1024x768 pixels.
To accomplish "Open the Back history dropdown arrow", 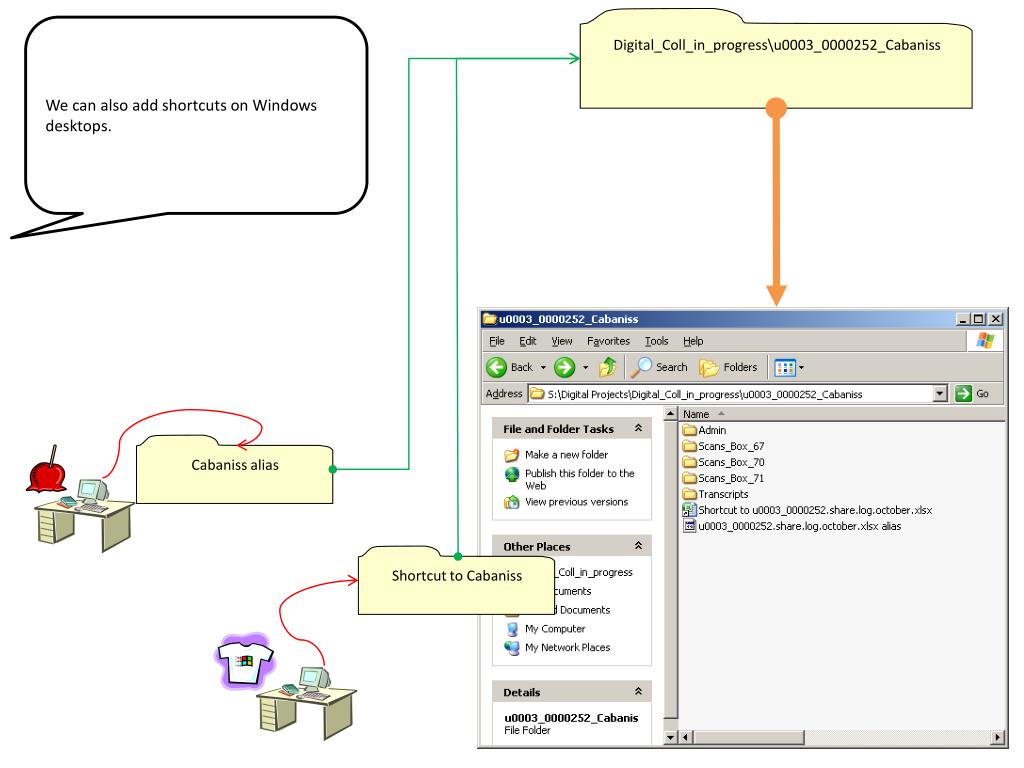I will pos(543,368).
